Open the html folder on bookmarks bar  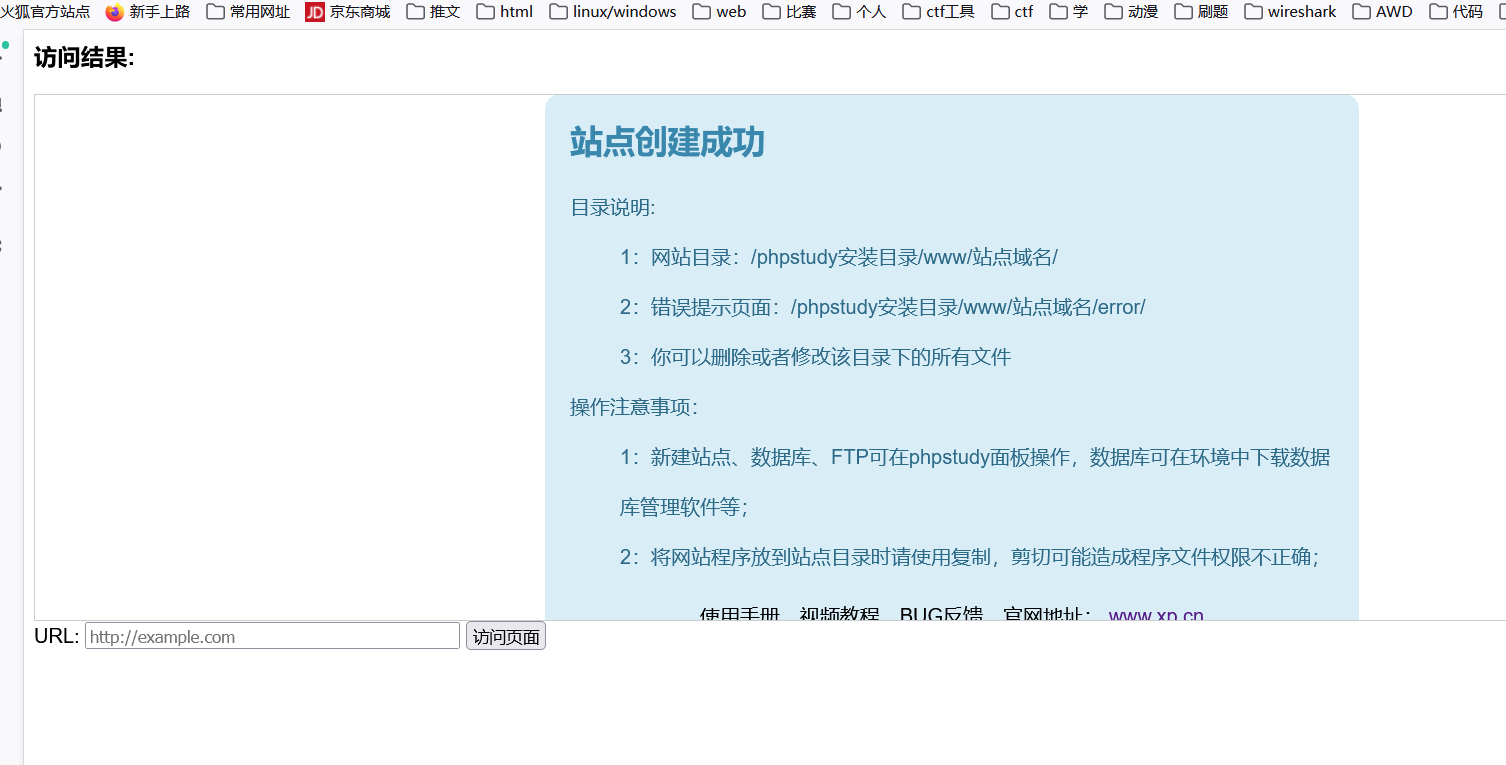[505, 12]
